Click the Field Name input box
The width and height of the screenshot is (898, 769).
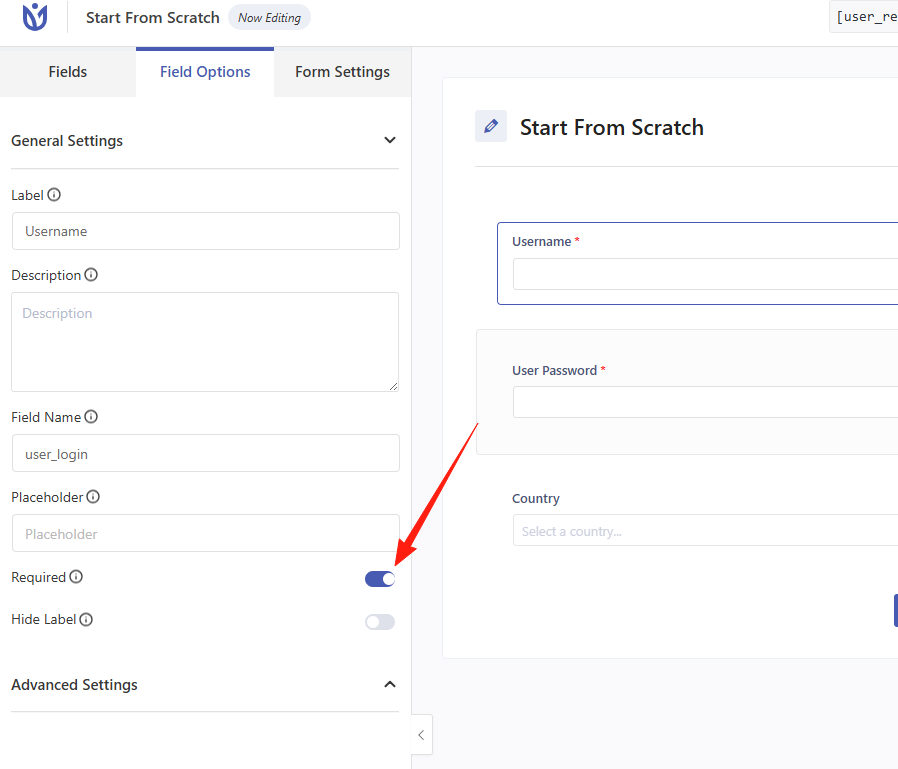pos(205,453)
